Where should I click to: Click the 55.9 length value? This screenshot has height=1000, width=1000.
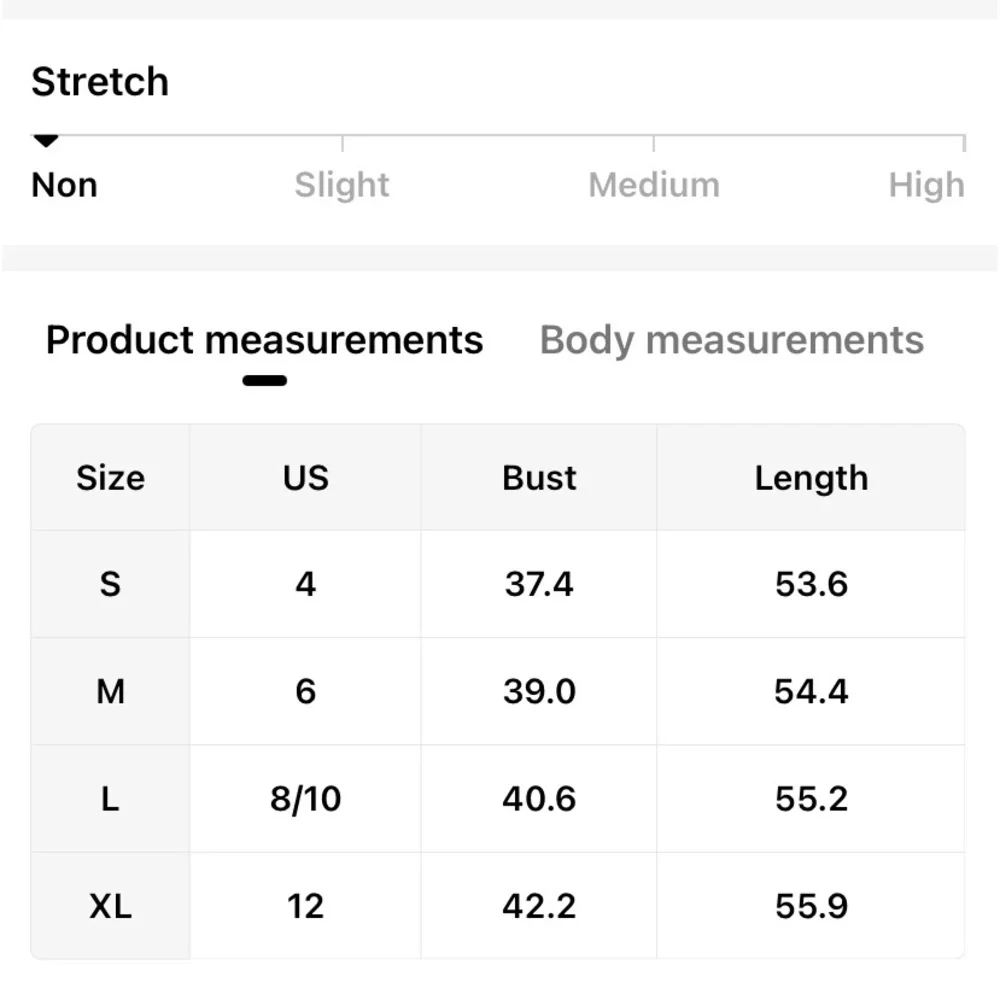coord(811,906)
